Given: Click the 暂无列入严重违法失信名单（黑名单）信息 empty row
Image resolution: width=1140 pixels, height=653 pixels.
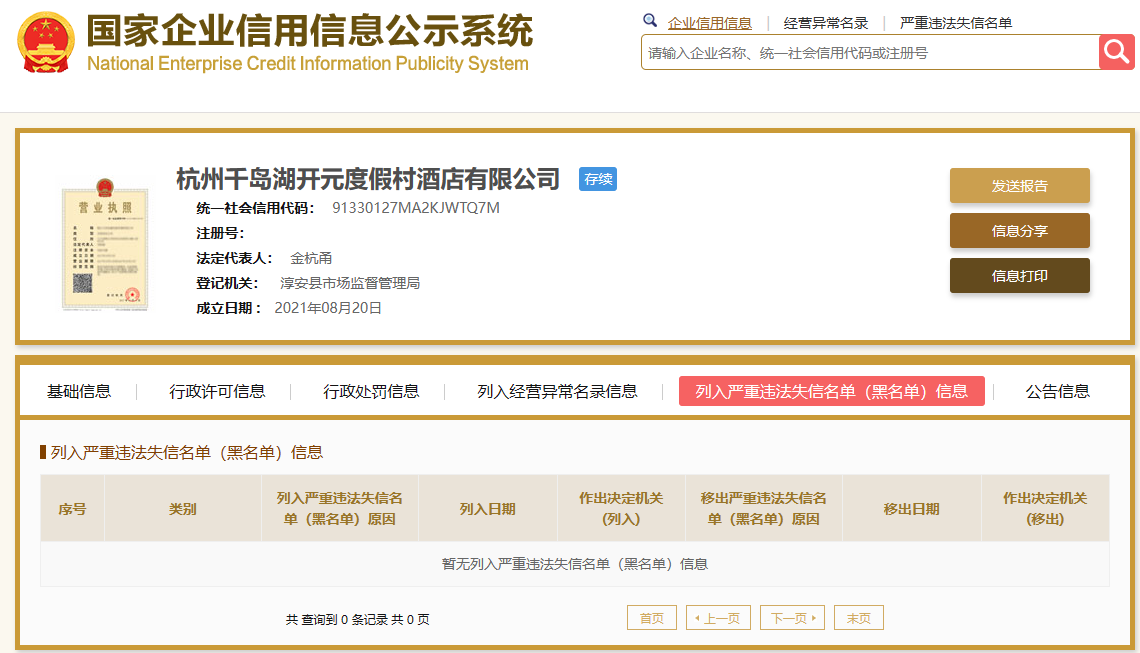Looking at the screenshot, I should tap(575, 564).
